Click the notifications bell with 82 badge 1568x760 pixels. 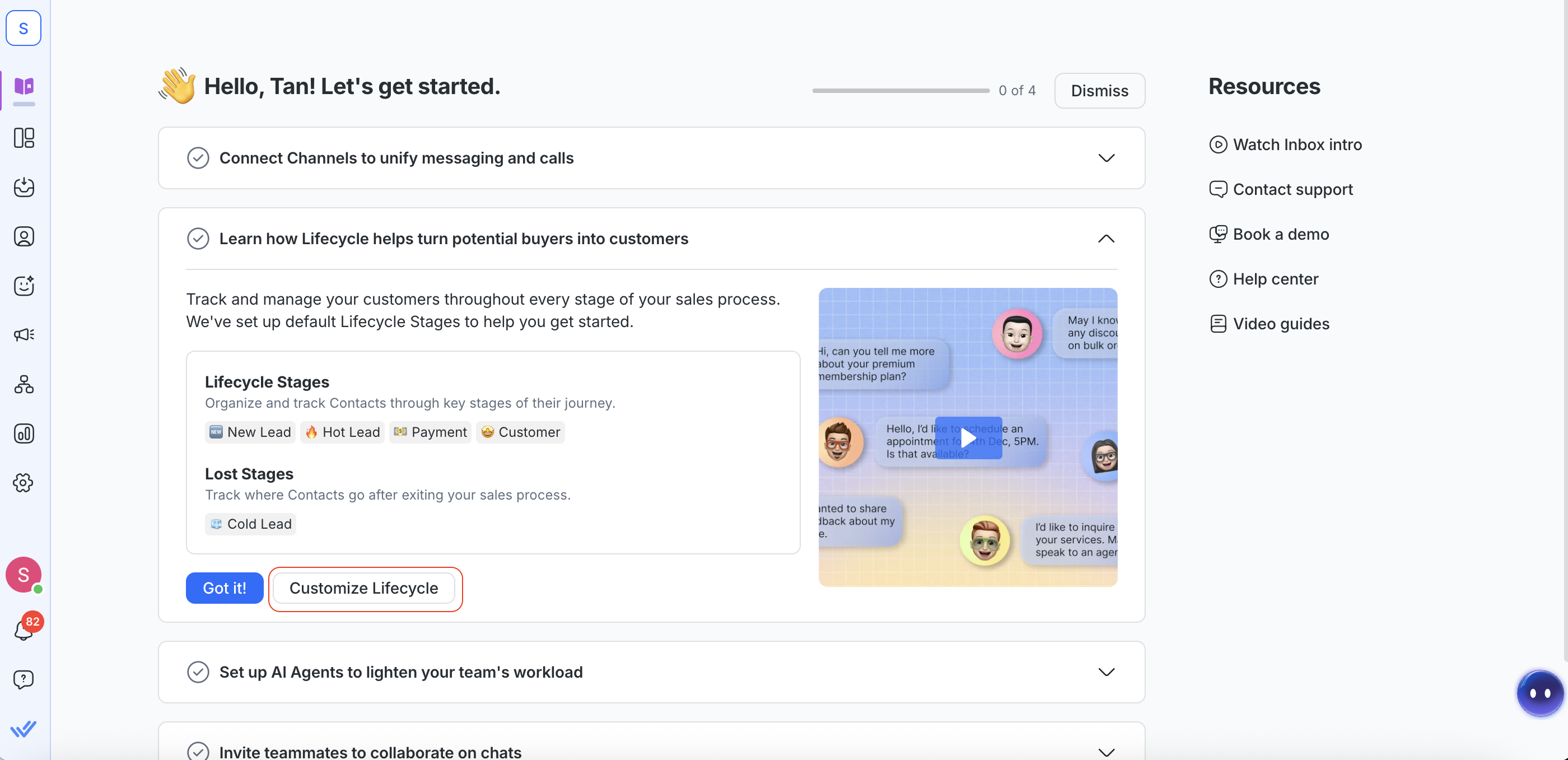(24, 630)
